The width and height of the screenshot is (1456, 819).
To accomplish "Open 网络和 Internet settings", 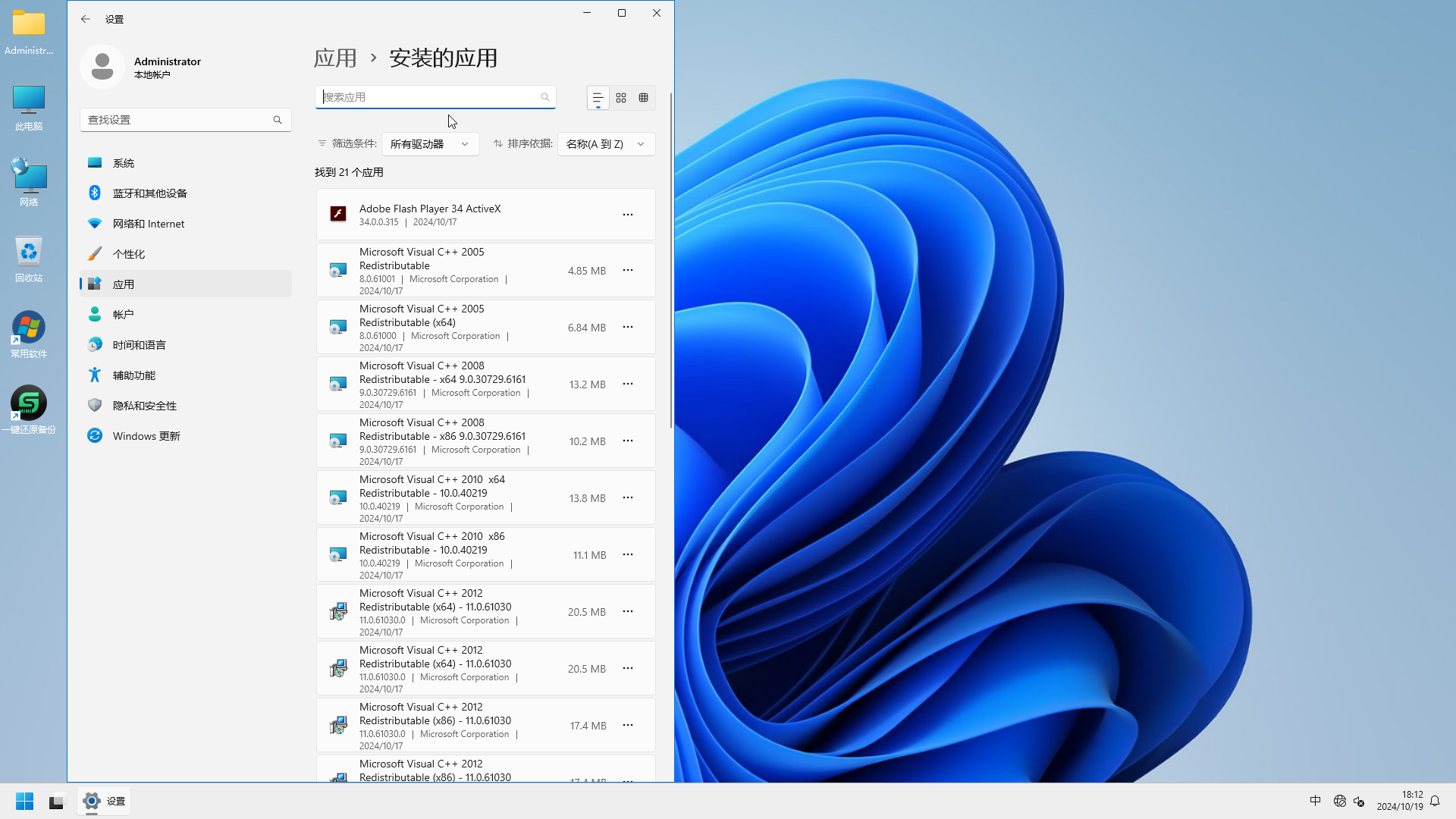I will pyautogui.click(x=186, y=224).
